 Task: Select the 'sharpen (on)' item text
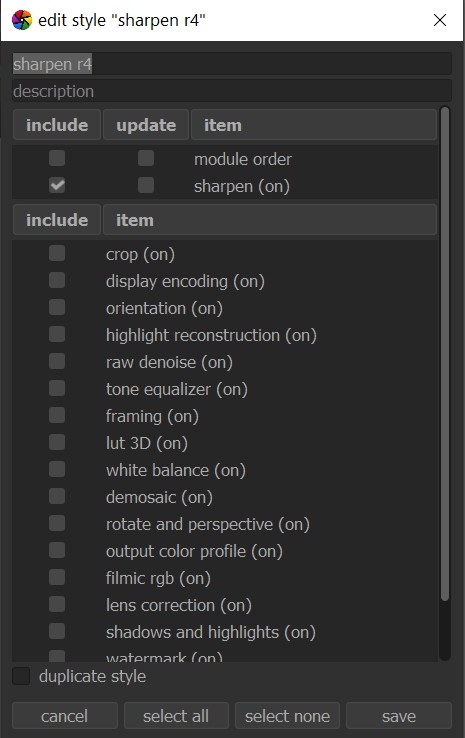click(242, 186)
